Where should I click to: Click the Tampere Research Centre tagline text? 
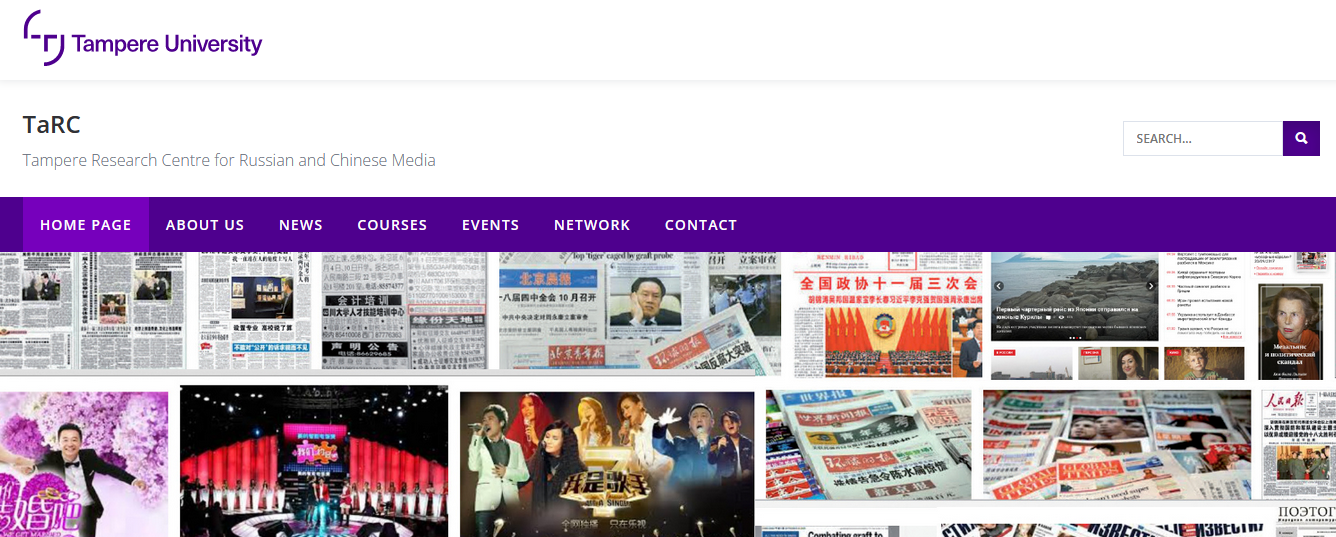tap(229, 160)
